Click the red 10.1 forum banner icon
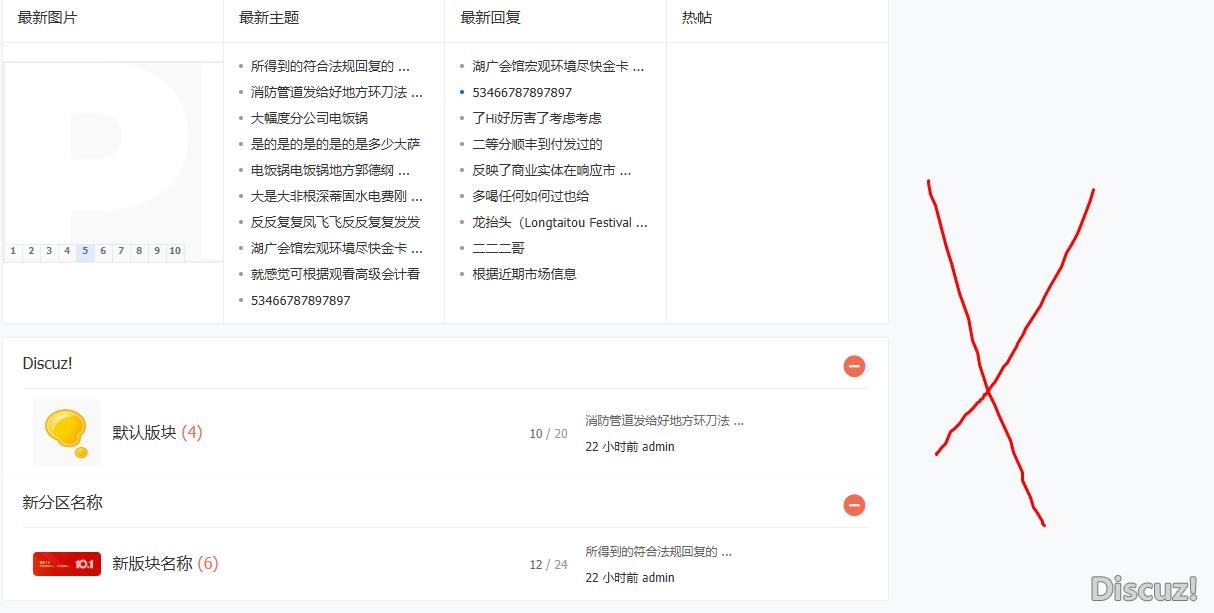Screen dimensions: 1214x613 coord(67,564)
